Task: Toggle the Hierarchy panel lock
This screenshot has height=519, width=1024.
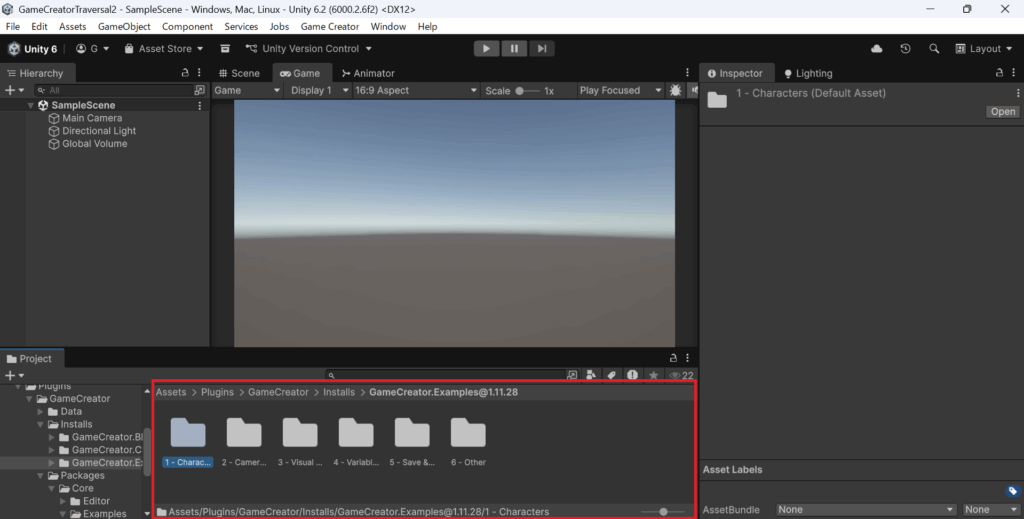Action: pyautogui.click(x=184, y=73)
